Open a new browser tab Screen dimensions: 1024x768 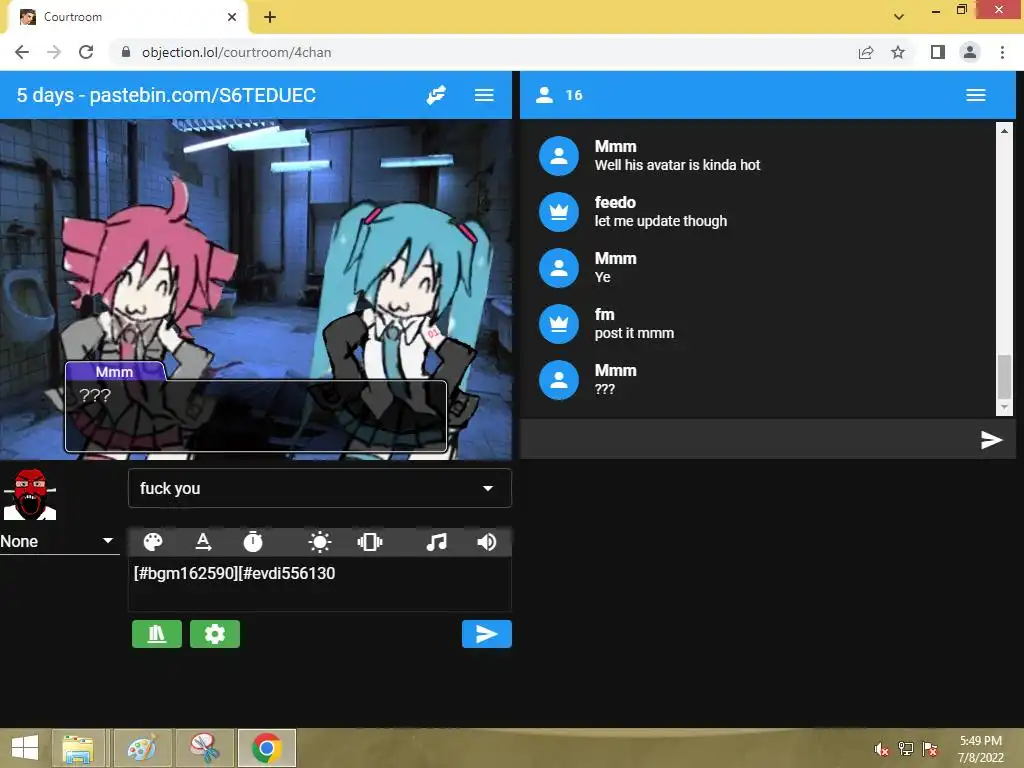pos(270,17)
